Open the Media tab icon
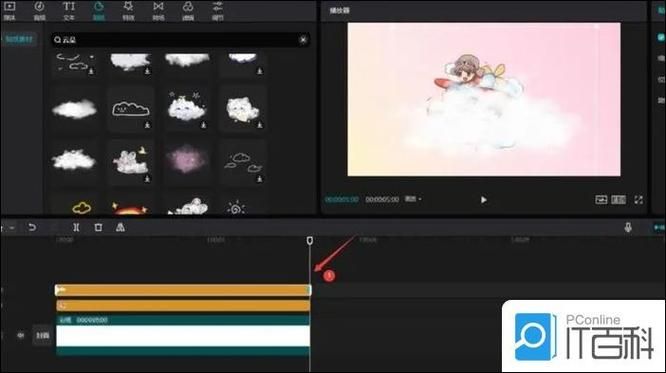The image size is (666, 373). pos(9,10)
